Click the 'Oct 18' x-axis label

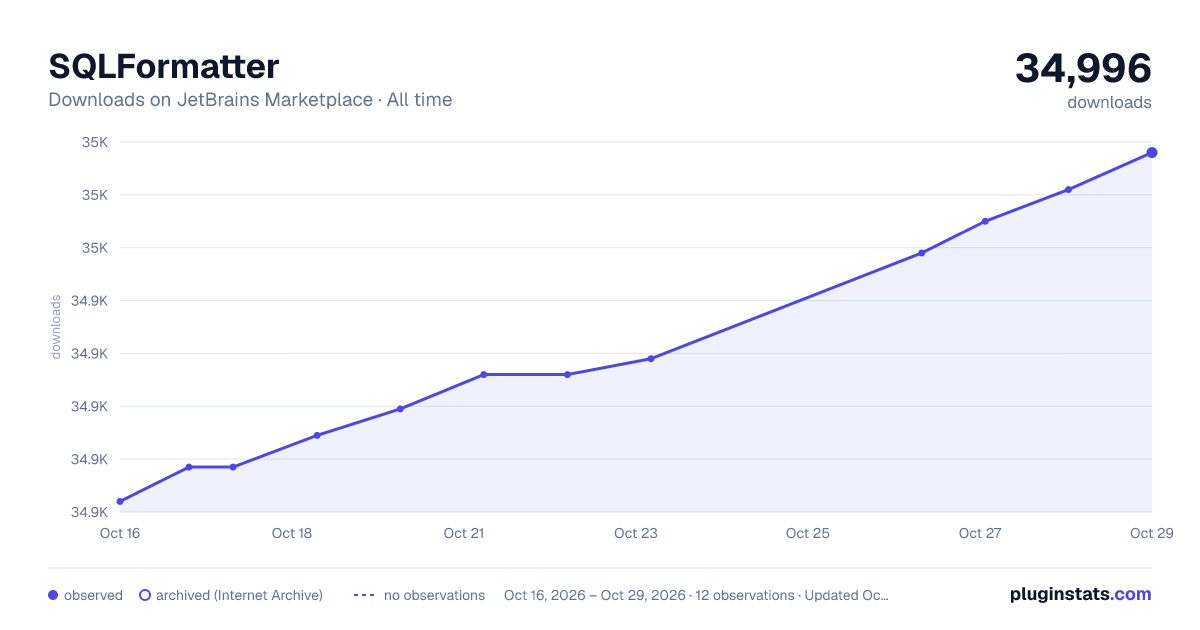[x=292, y=533]
